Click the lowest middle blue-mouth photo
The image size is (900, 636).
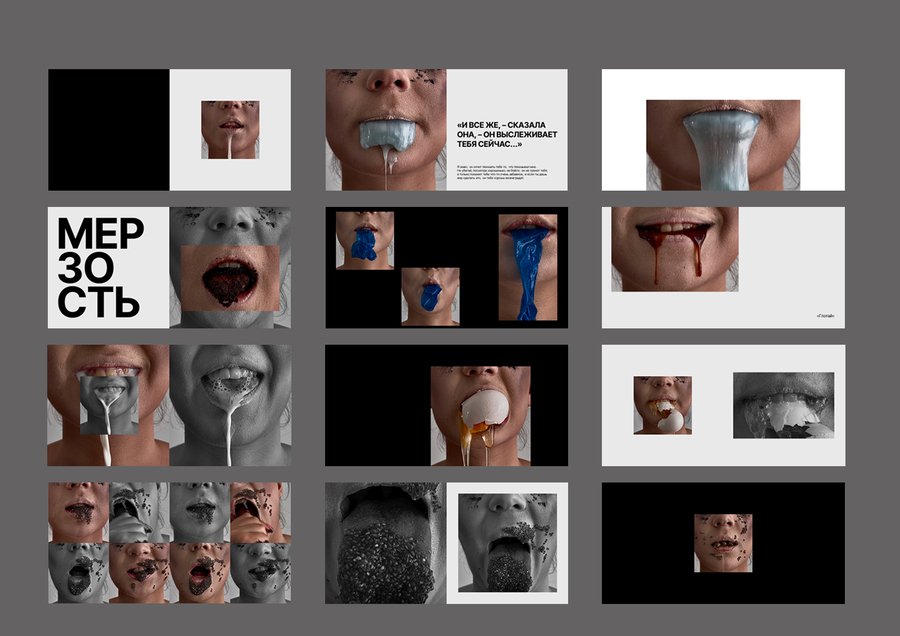[x=430, y=296]
